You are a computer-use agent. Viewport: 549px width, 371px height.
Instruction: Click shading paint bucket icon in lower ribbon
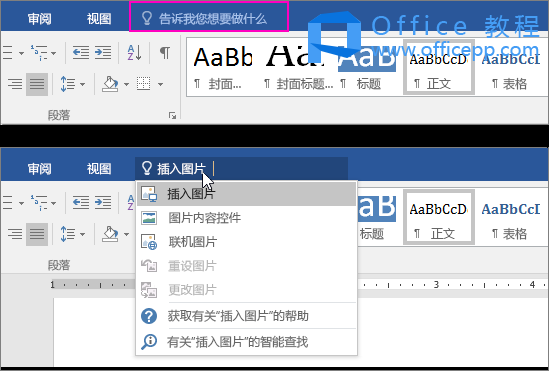(x=110, y=234)
